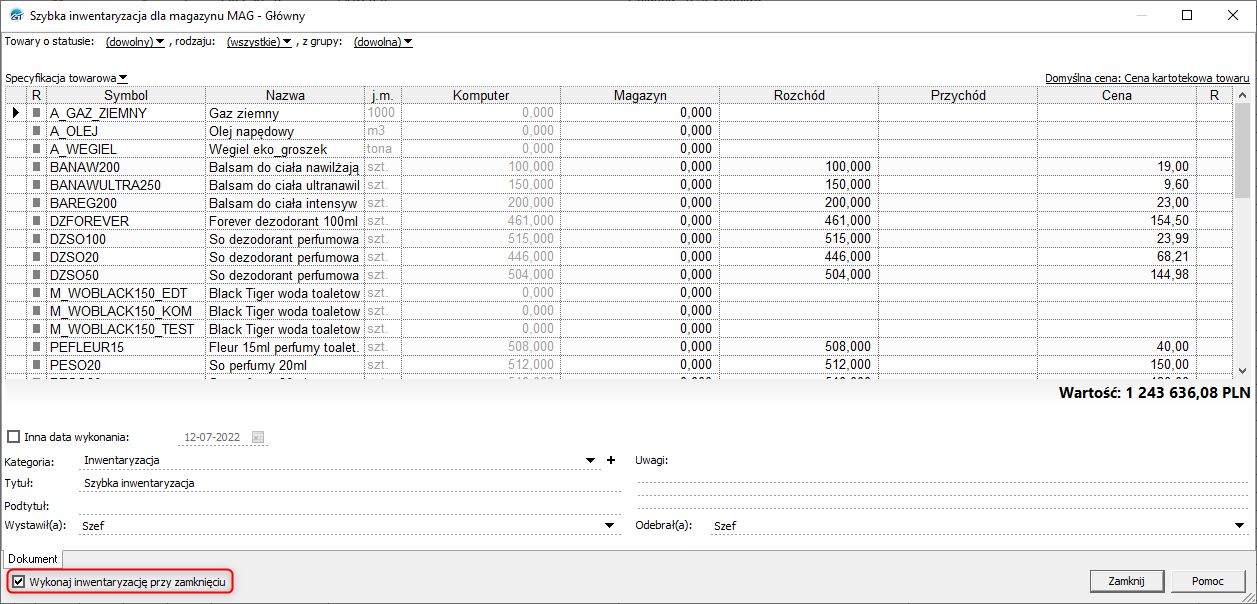Open the Wystawił(a) dropdown
Viewport: 1257px width, 604px height.
(x=609, y=526)
